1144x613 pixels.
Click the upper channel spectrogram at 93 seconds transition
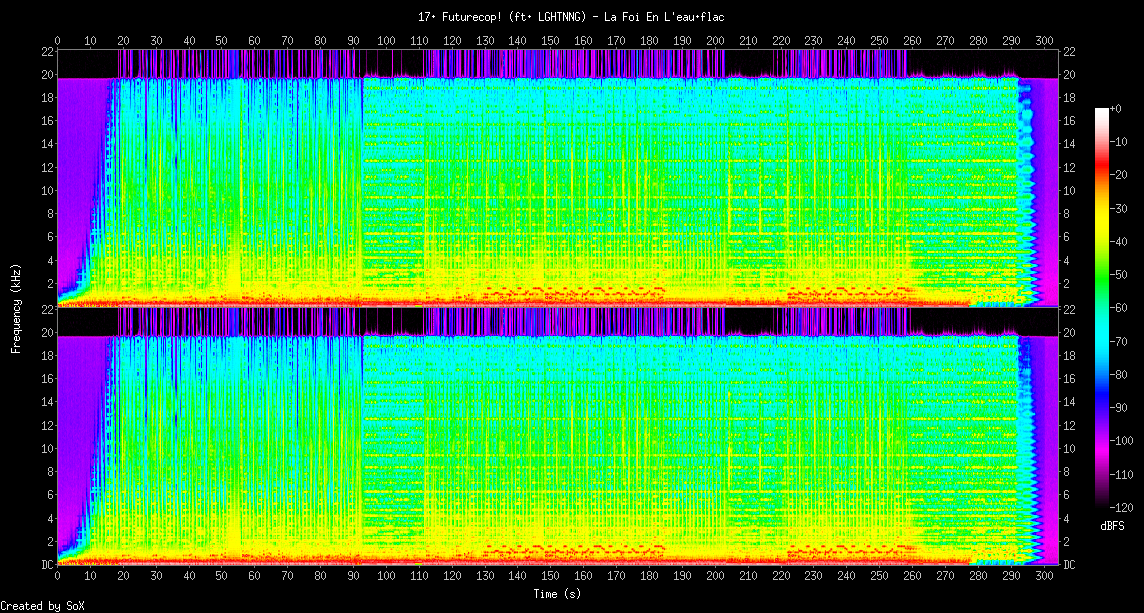(362, 190)
